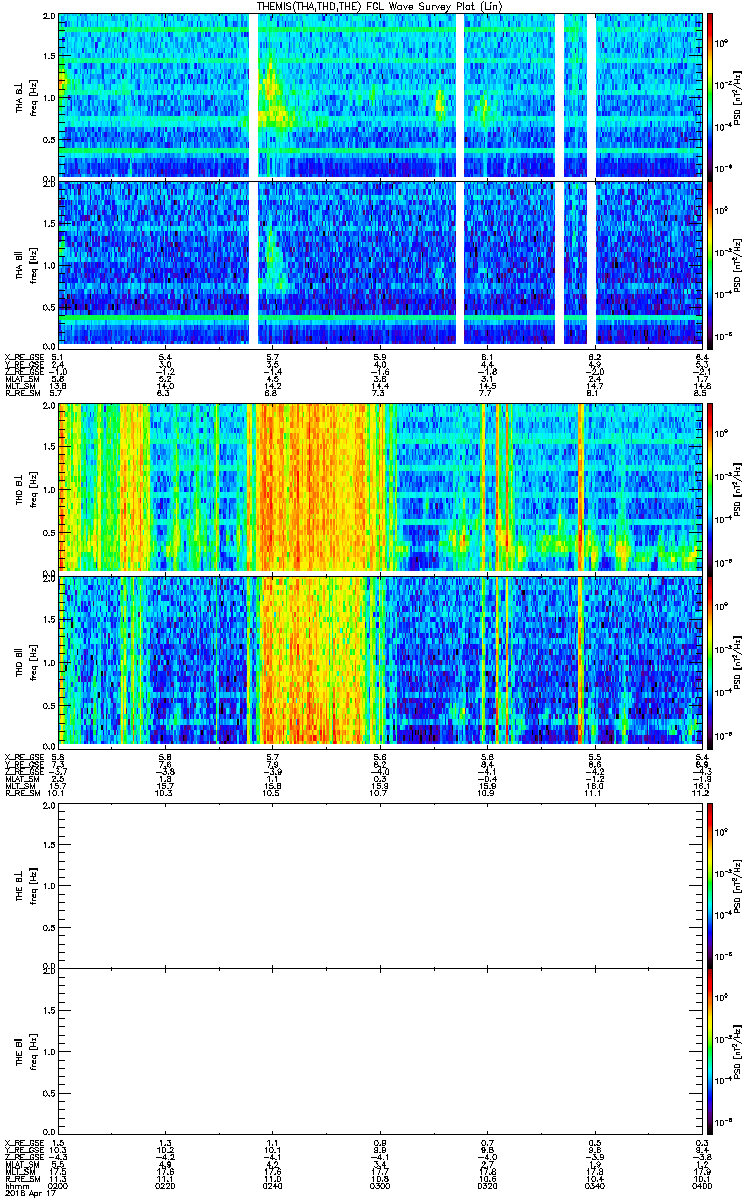The width and height of the screenshot is (750, 1200).
Task: Click the '0240' time tick label
Action: pos(273,1185)
